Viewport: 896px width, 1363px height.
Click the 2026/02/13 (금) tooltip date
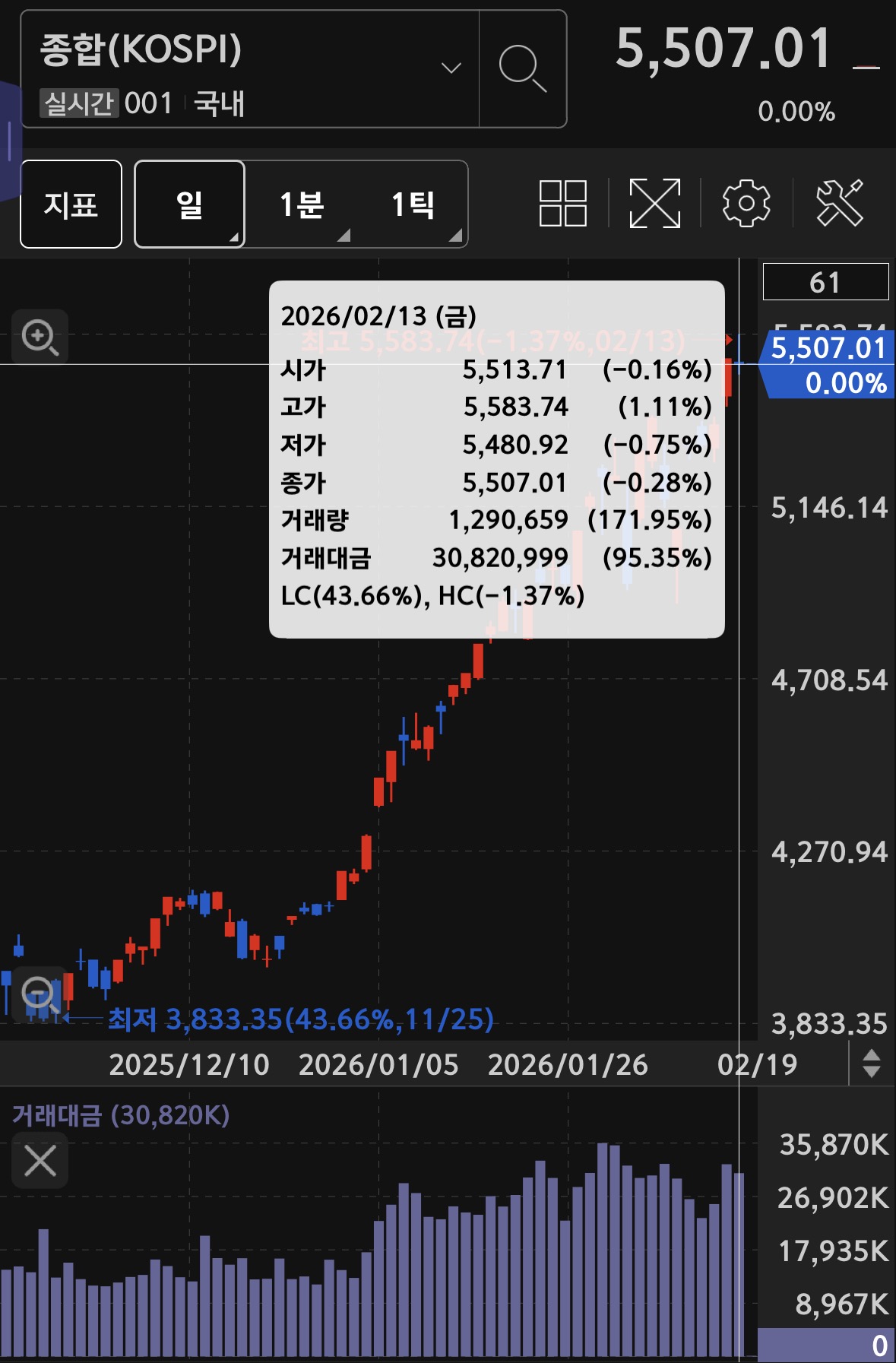[x=378, y=315]
